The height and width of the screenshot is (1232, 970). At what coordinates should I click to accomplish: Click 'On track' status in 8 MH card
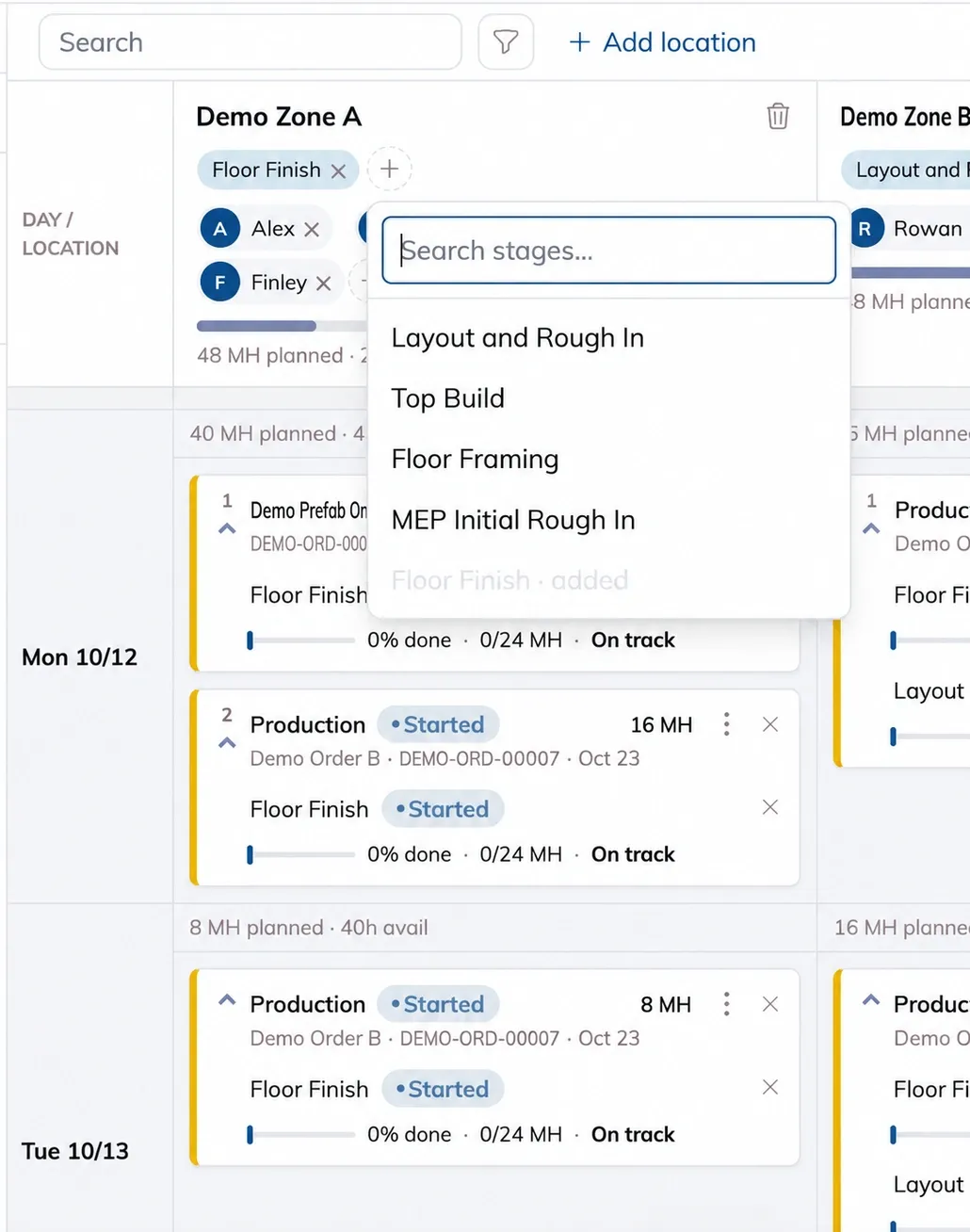coord(633,1134)
